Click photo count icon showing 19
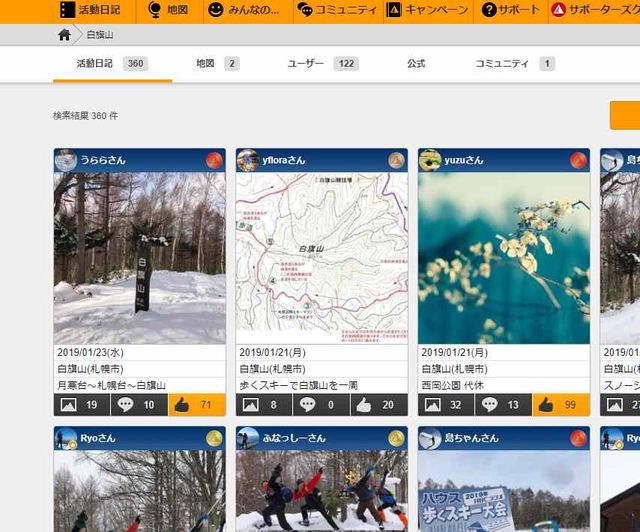Screen dimensions: 640x532 pyautogui.click(x=69, y=405)
